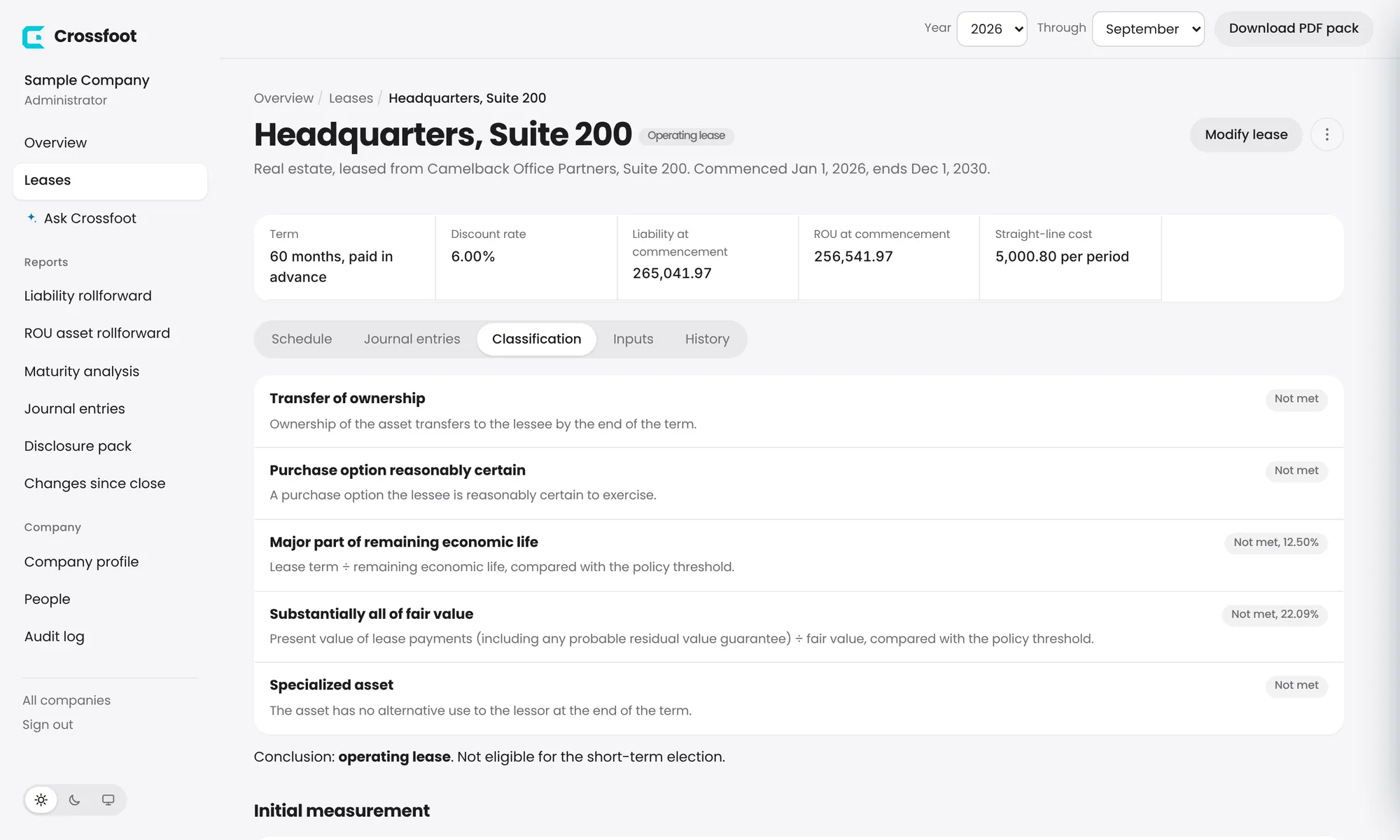Click the 6.00% discount rate value

coord(472,257)
